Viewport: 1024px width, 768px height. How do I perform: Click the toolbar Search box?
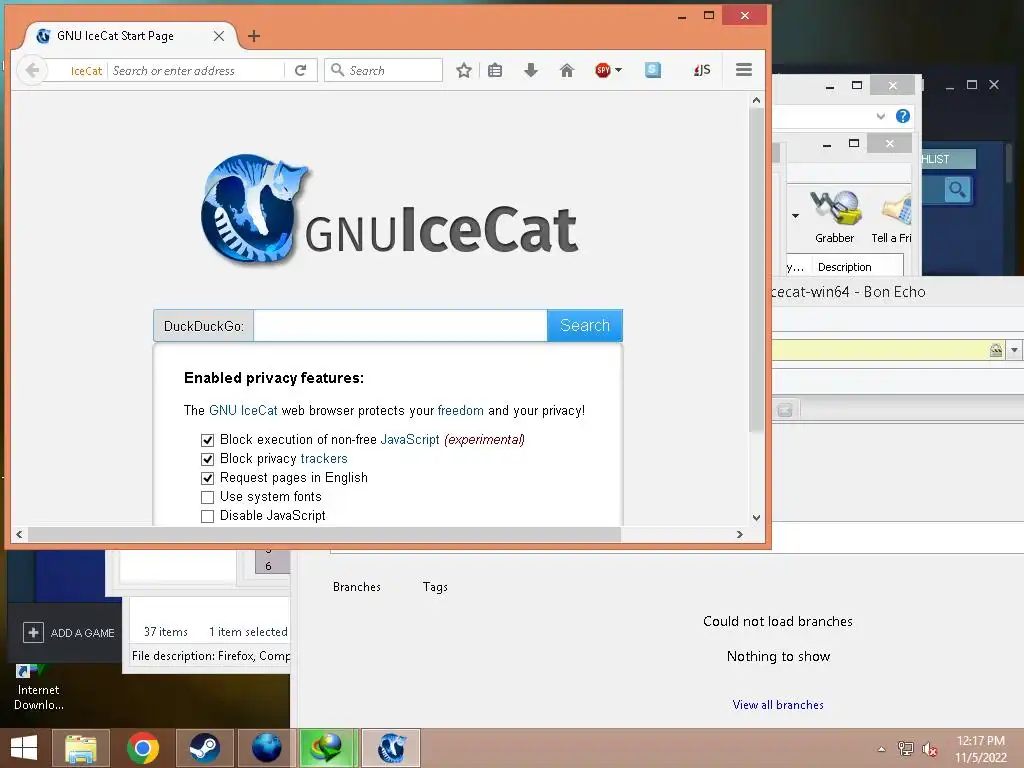383,70
